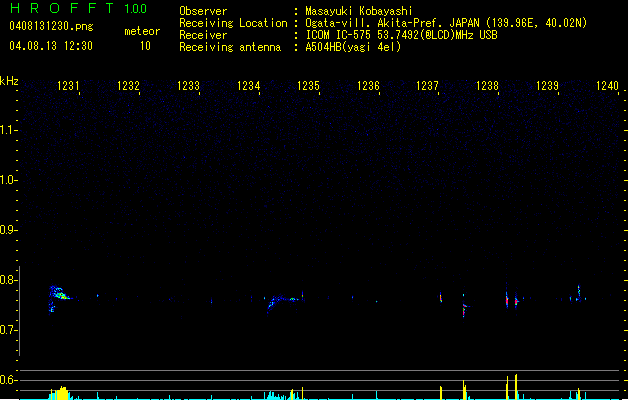This screenshot has width=629, height=400.
Task: Click antenna value A504HB(yagi 4el)
Action: pyautogui.click(x=353, y=47)
